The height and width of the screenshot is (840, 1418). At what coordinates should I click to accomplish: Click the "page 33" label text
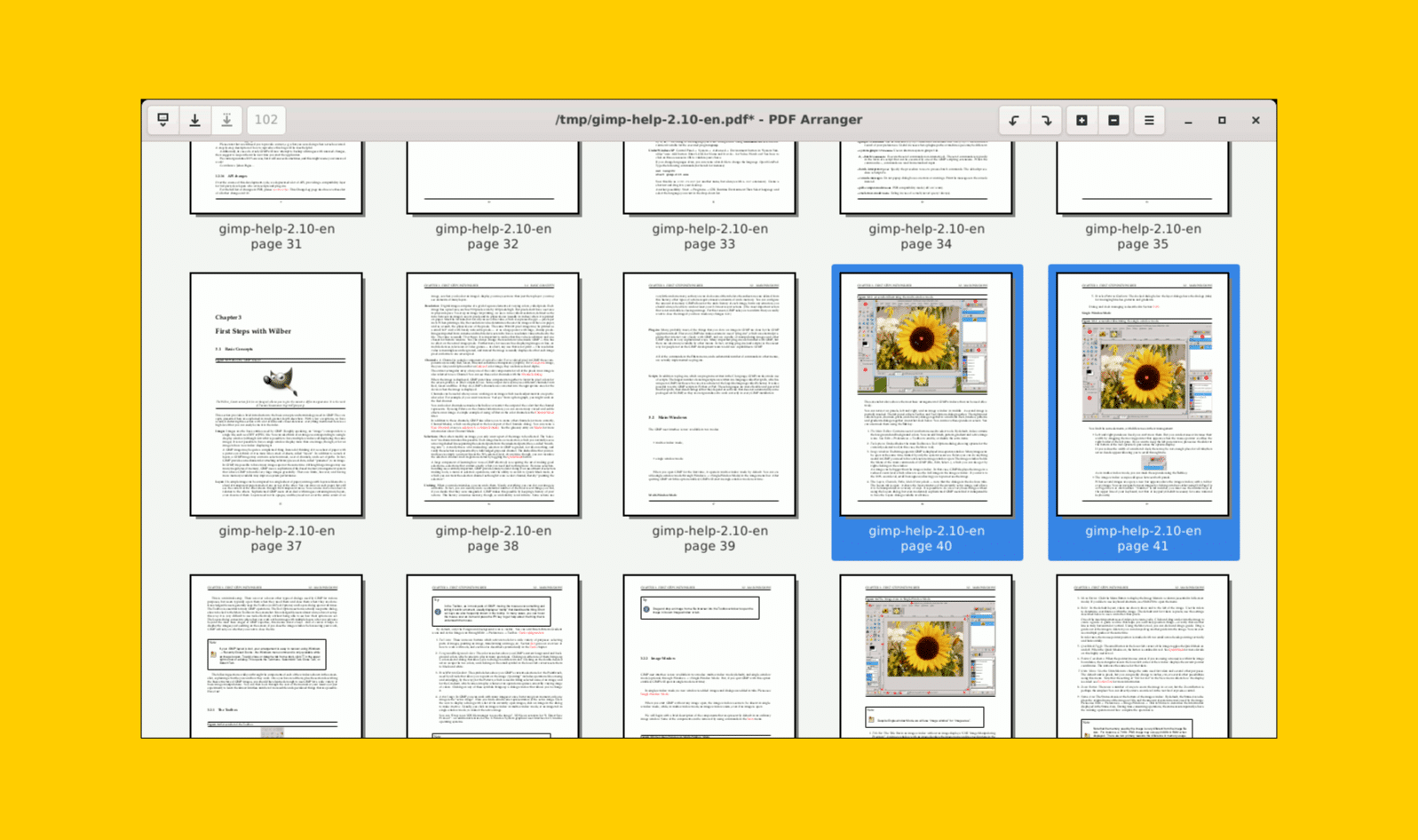709,244
